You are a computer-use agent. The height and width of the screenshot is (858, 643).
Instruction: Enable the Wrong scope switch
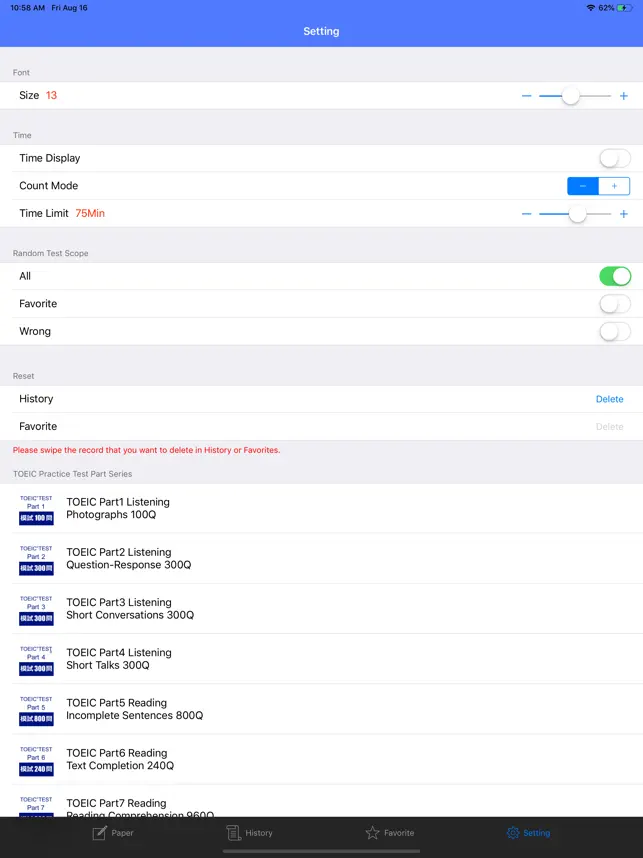(x=615, y=332)
